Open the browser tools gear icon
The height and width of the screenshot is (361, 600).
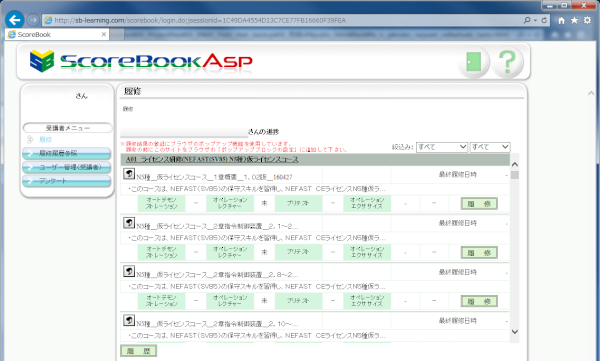(x=587, y=20)
